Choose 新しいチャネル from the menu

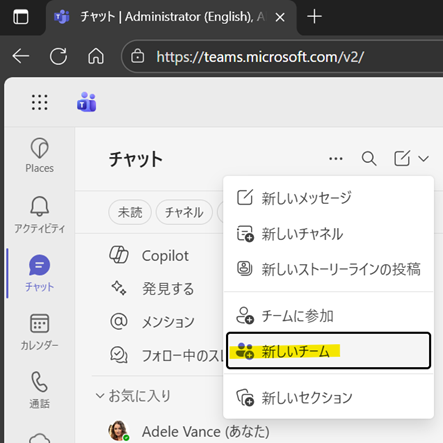(x=328, y=233)
